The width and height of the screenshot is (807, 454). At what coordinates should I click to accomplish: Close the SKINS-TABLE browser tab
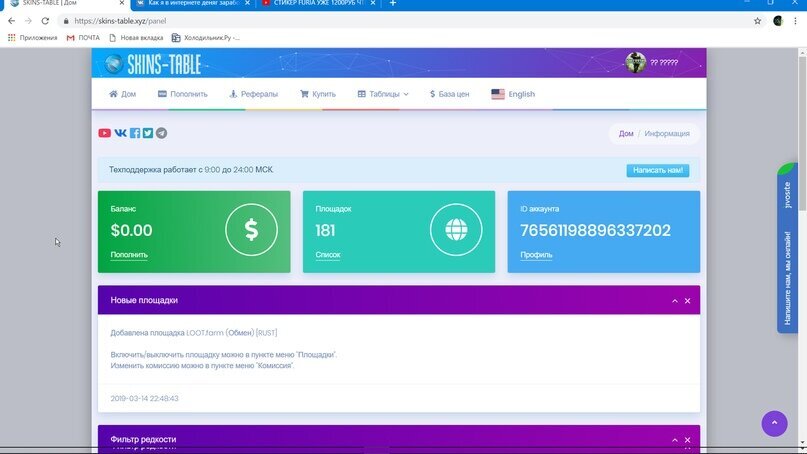tap(122, 3)
